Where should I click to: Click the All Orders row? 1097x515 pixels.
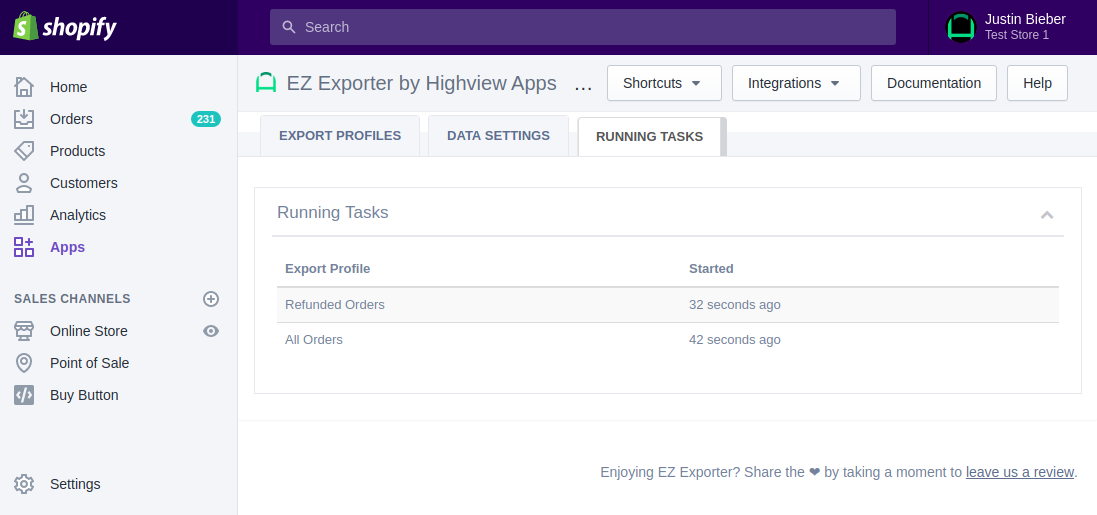[x=667, y=340]
